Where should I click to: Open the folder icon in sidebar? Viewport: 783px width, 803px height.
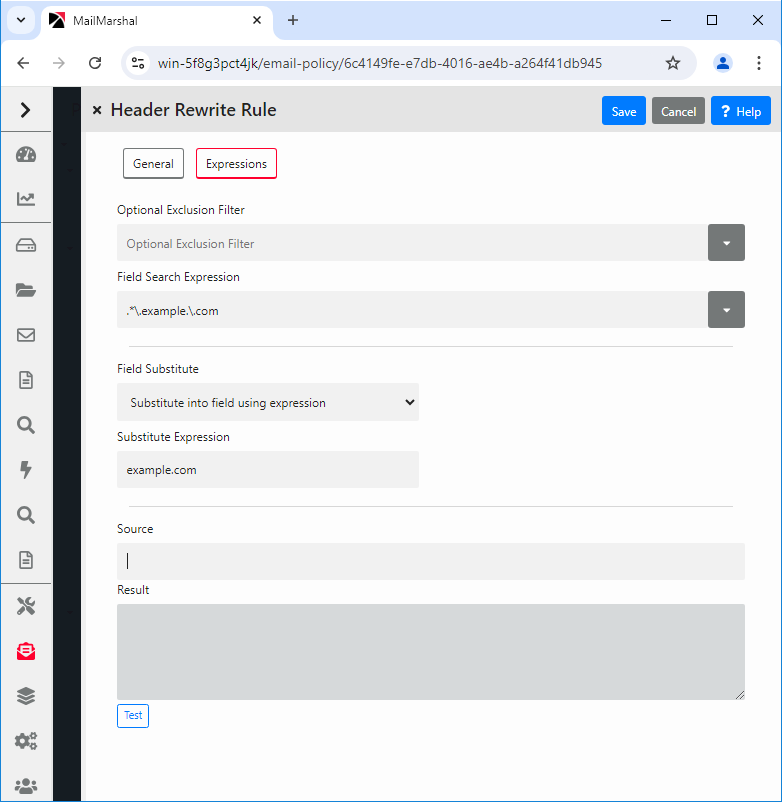click(x=26, y=290)
